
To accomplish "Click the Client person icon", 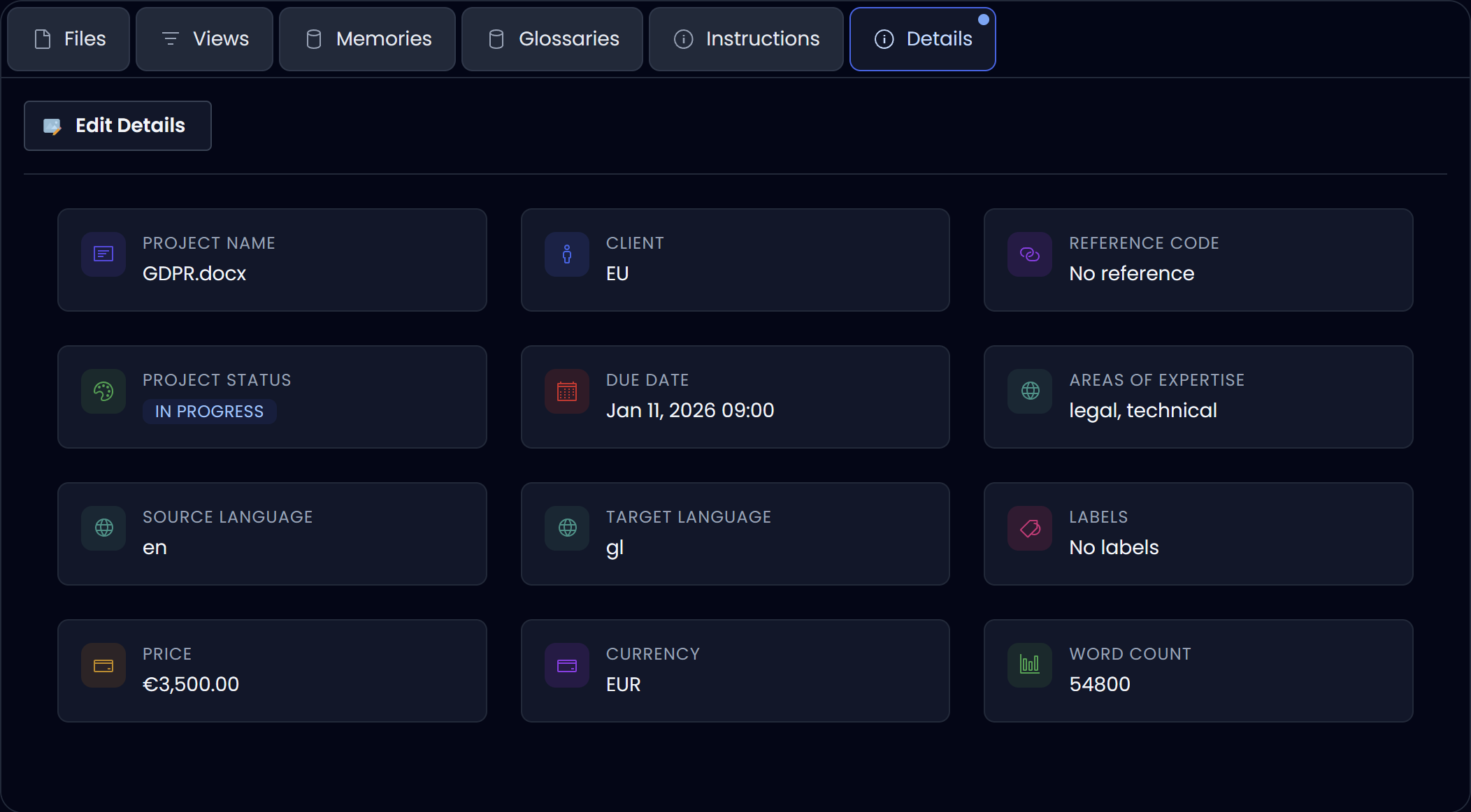I will pos(567,254).
